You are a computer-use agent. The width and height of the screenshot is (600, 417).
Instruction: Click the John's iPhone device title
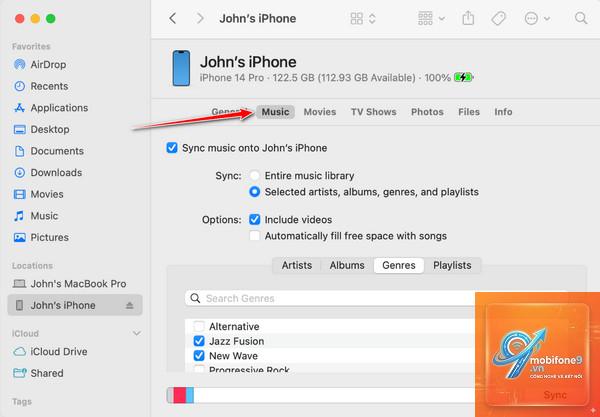pyautogui.click(x=248, y=62)
